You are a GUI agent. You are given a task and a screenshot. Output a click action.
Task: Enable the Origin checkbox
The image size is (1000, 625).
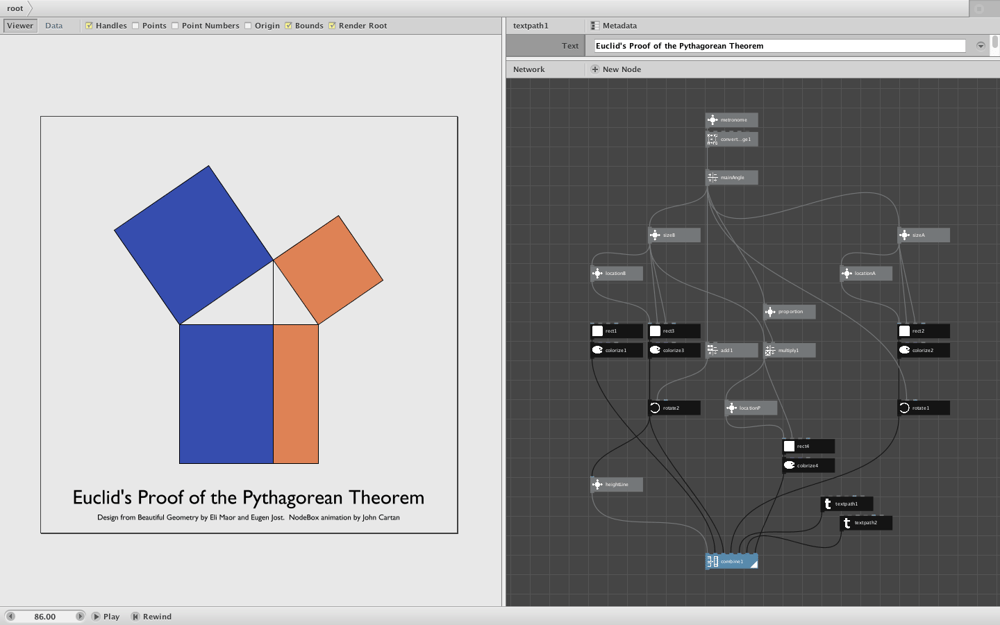coord(248,26)
